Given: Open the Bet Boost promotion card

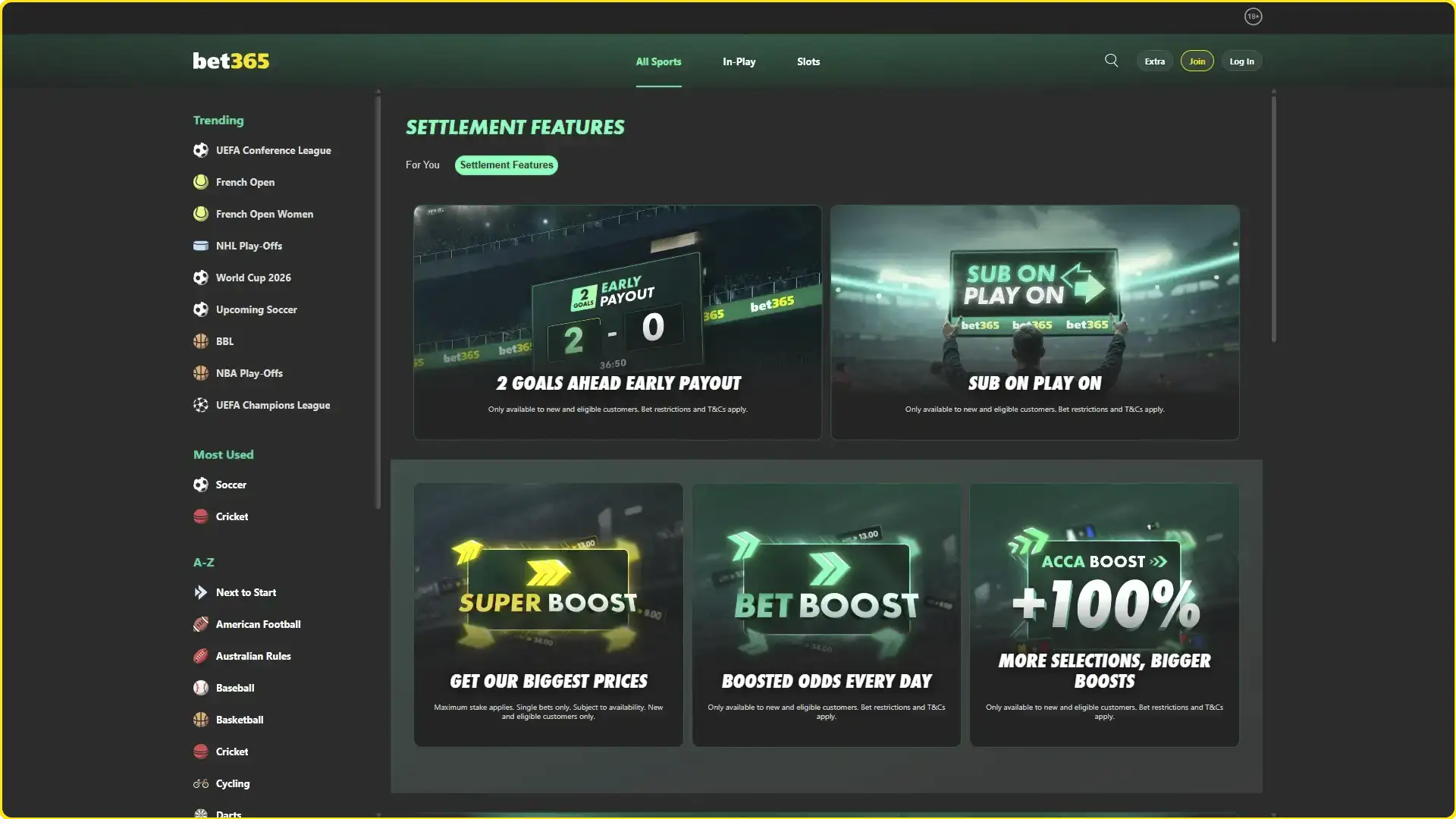Looking at the screenshot, I should (826, 615).
